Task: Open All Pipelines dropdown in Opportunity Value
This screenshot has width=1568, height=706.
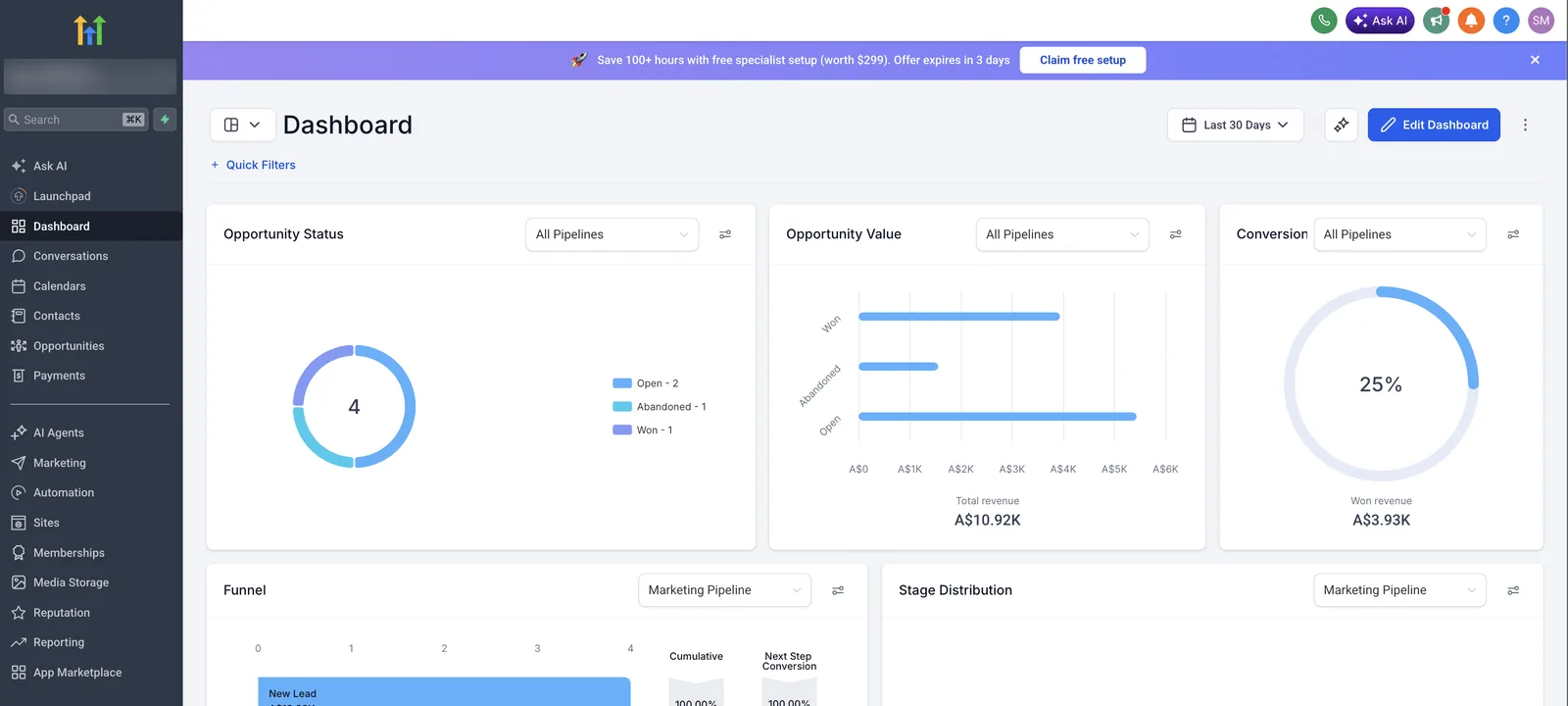Action: tap(1062, 234)
